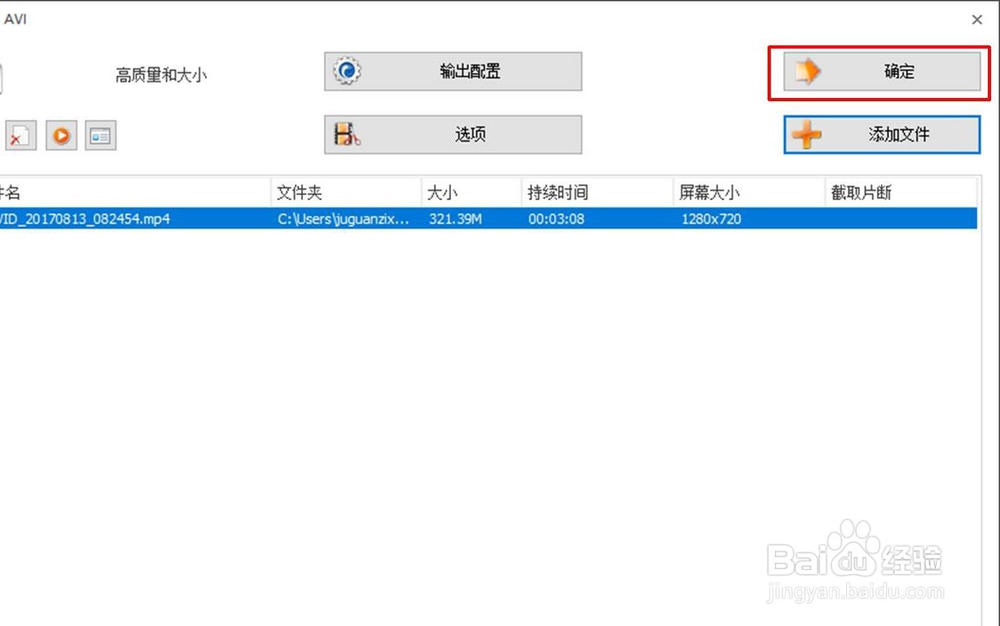Click the AVI title label
Screen dimensions: 1000x626
click(15, 18)
